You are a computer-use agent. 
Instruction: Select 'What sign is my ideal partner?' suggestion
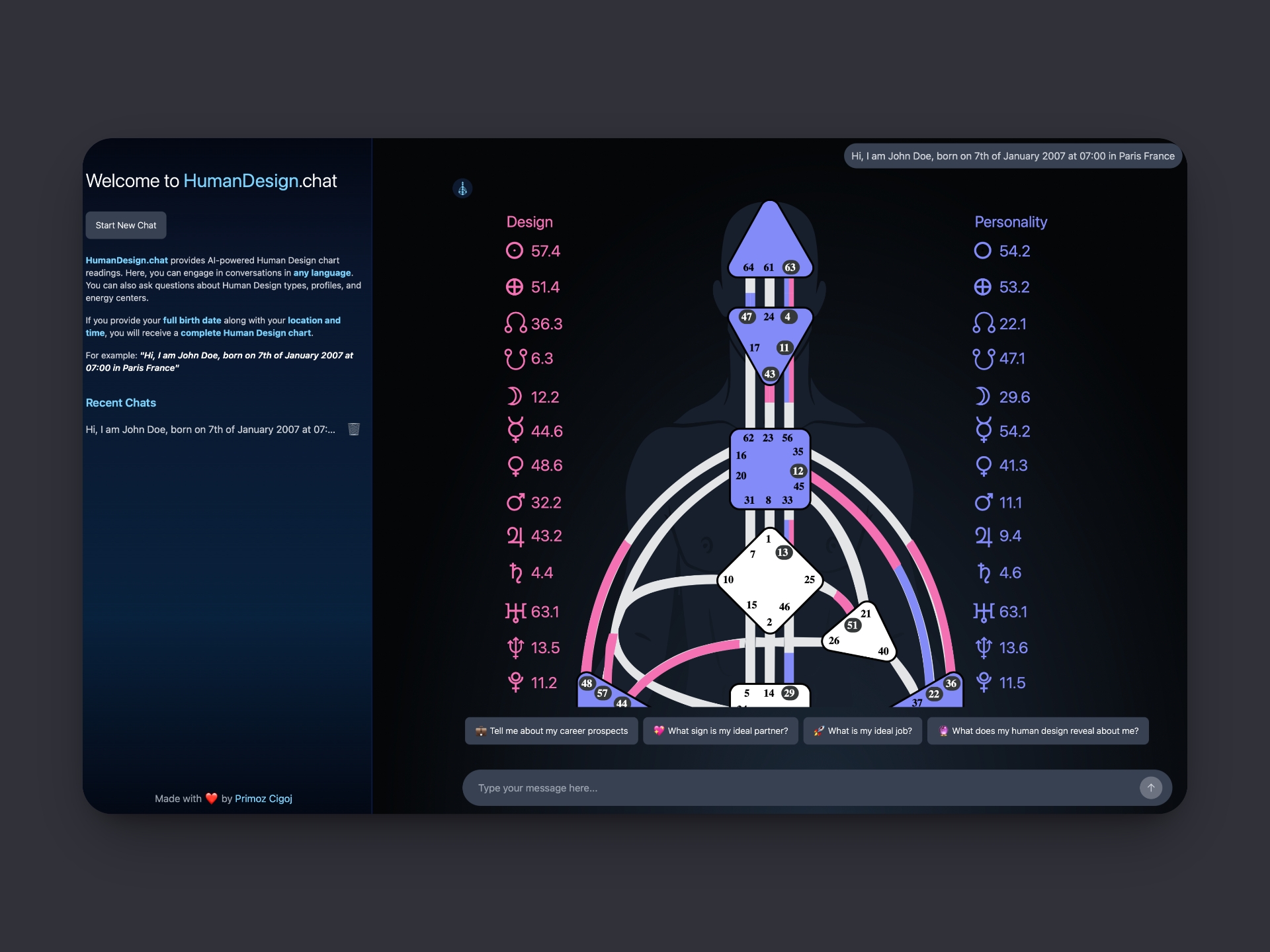720,731
